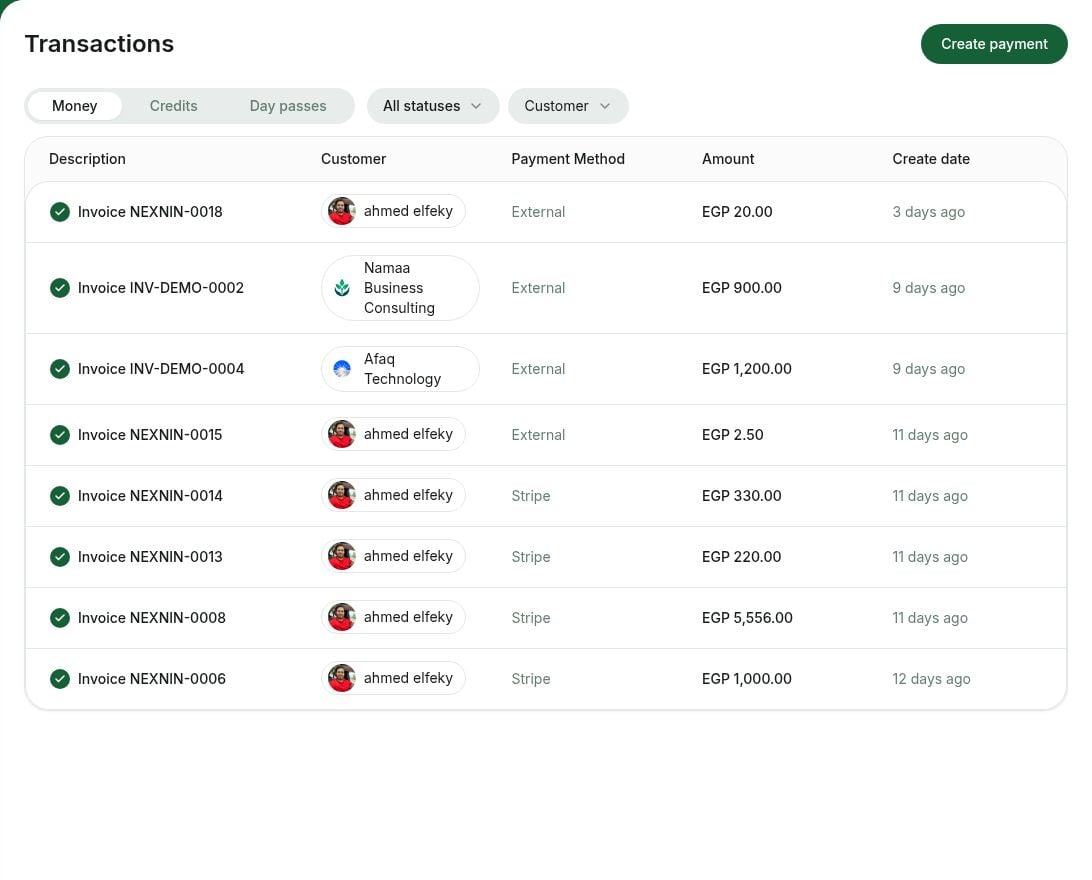Click the 3 days ago create date

point(928,212)
